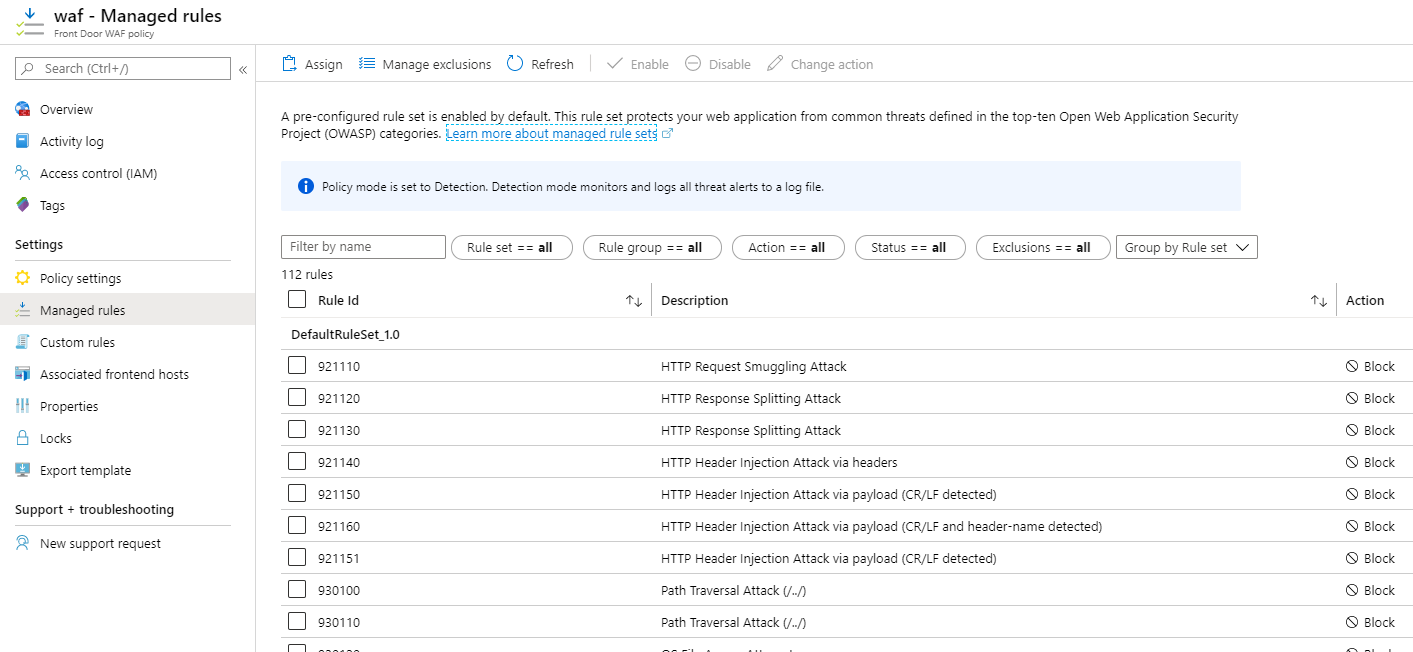Collapse the DefaultRuleSet_1.0 group

tap(345, 335)
